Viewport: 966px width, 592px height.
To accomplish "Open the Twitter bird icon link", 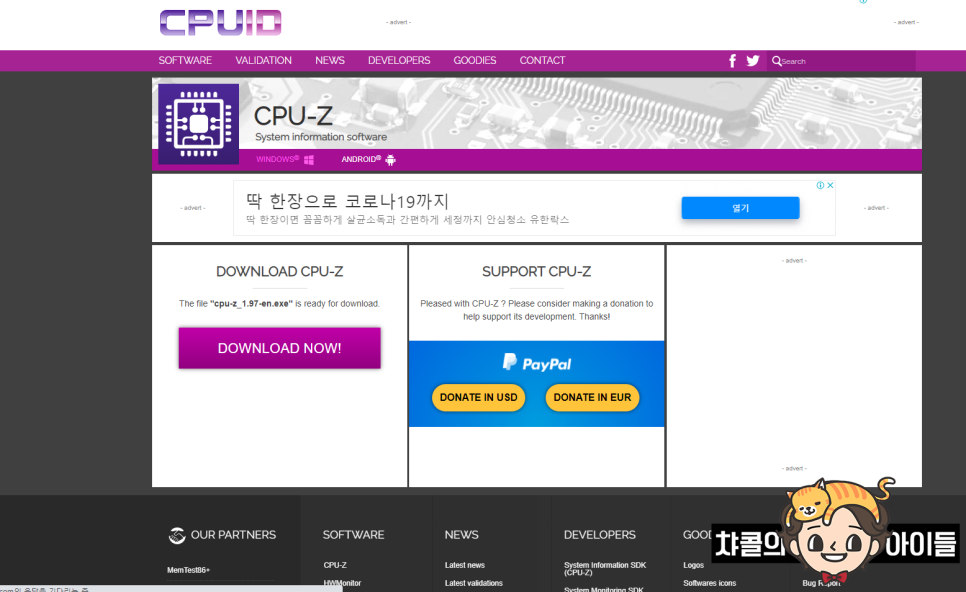I will (753, 60).
